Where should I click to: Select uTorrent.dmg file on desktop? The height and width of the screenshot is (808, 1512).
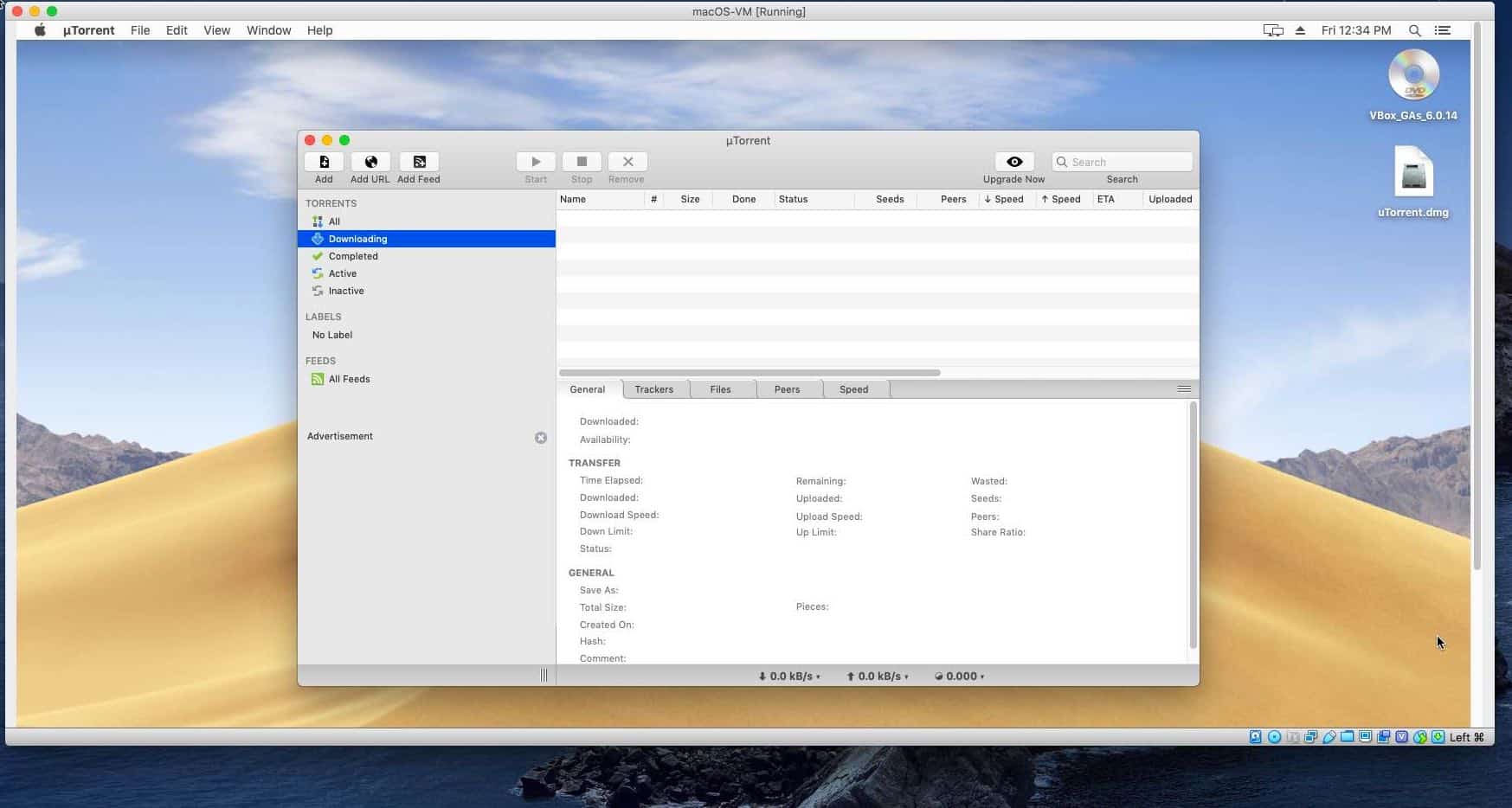pyautogui.click(x=1413, y=182)
